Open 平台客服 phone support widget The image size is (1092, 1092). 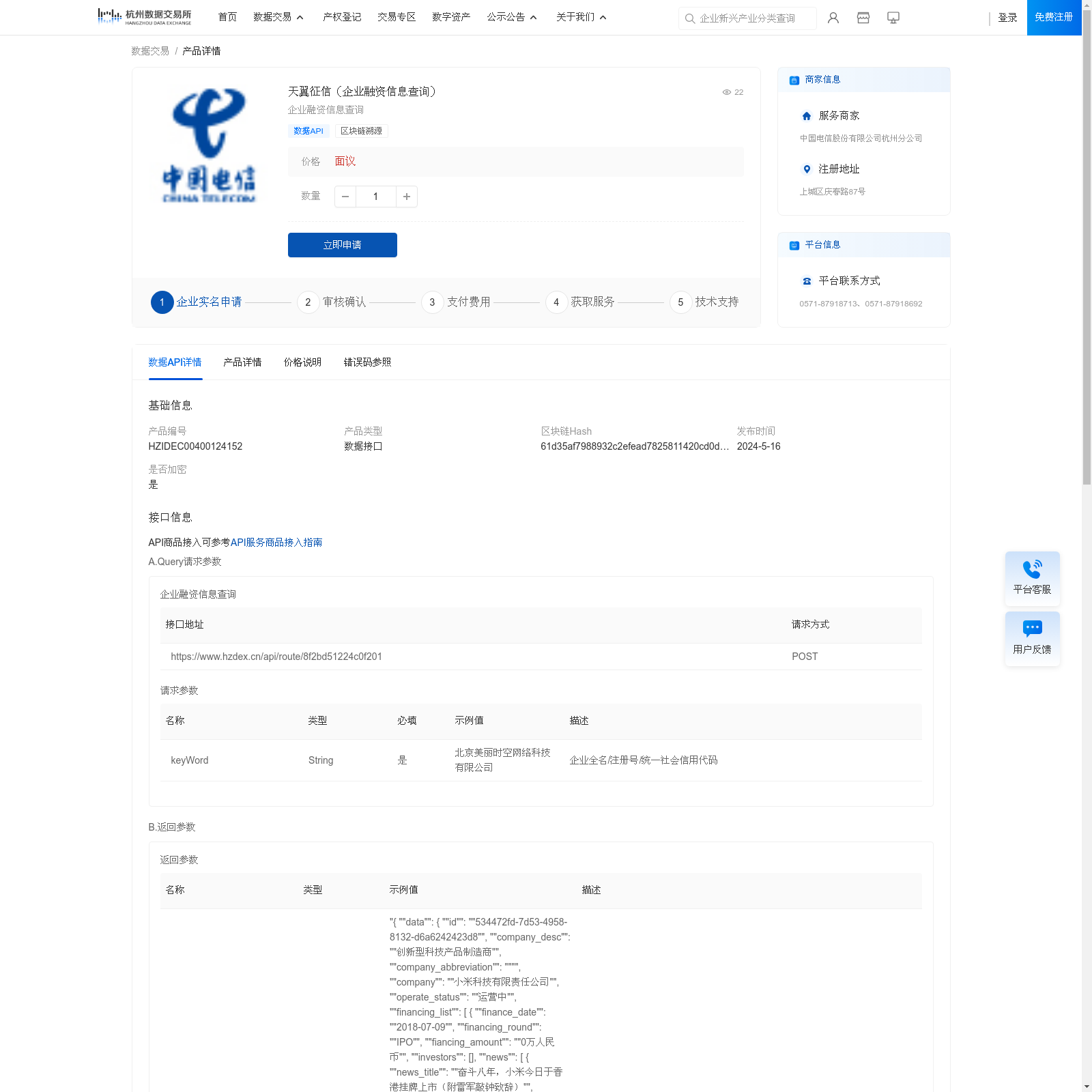(1032, 579)
